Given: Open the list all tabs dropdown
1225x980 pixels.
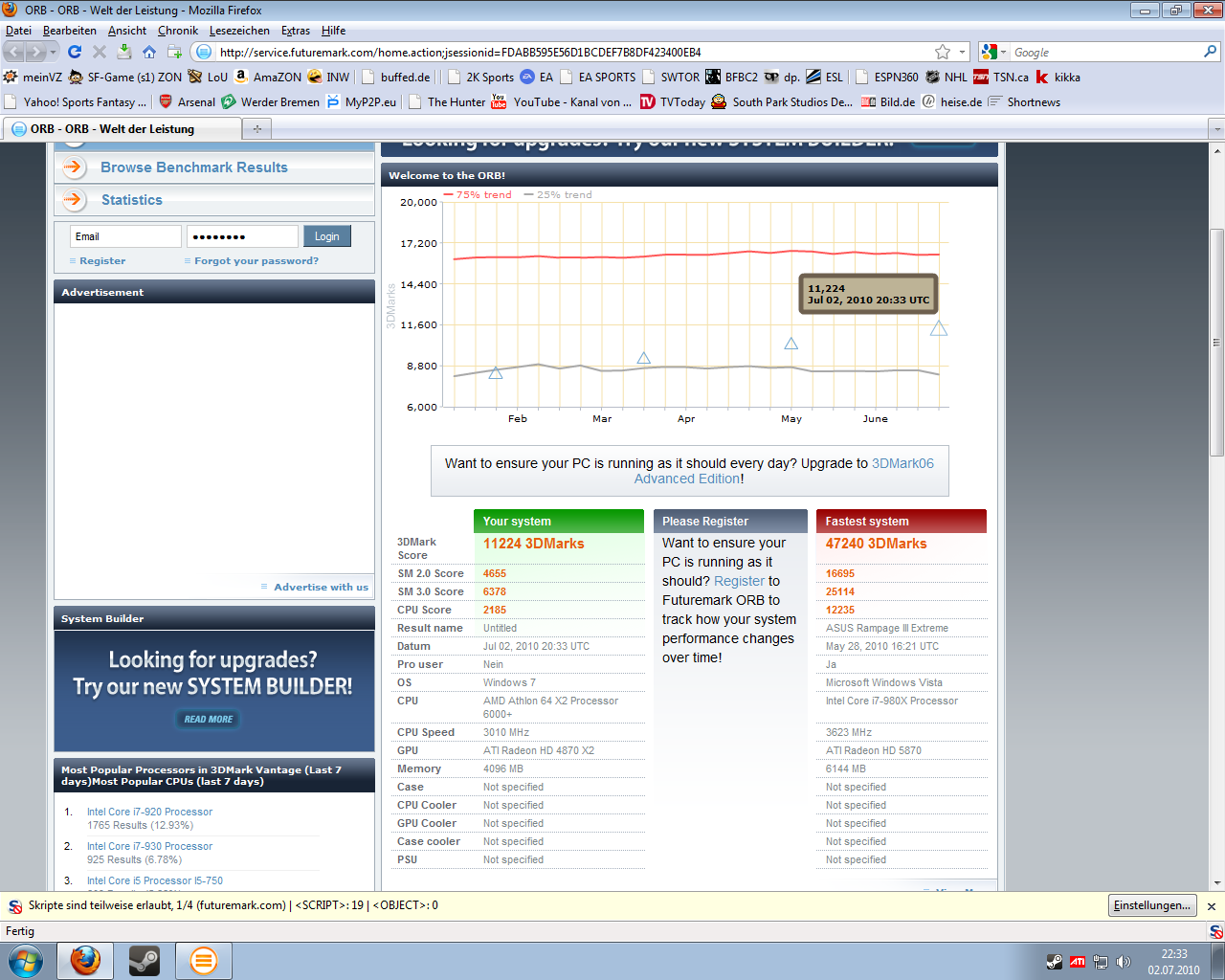Looking at the screenshot, I should coord(1217,128).
